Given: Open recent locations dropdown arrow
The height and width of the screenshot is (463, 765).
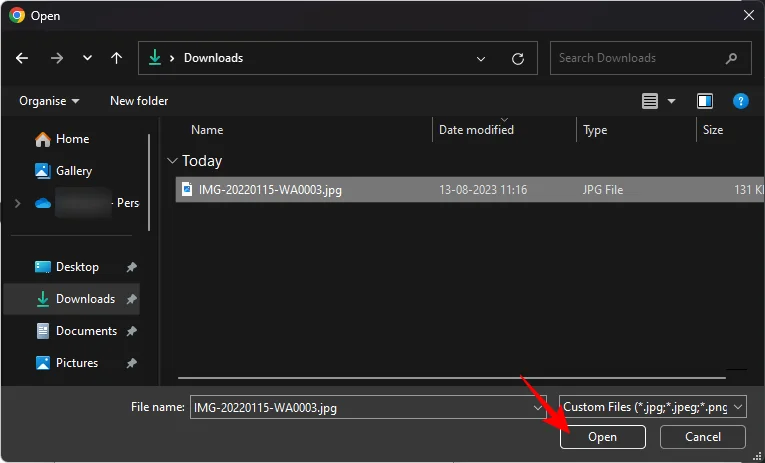Looking at the screenshot, I should tap(86, 58).
